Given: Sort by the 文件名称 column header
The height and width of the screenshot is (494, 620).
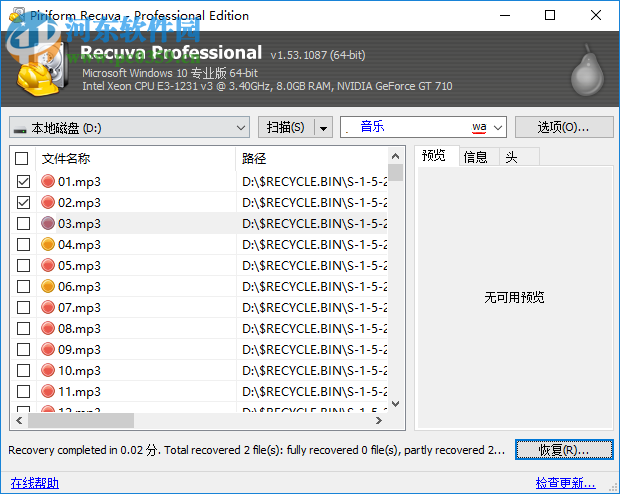Looking at the screenshot, I should [x=136, y=159].
